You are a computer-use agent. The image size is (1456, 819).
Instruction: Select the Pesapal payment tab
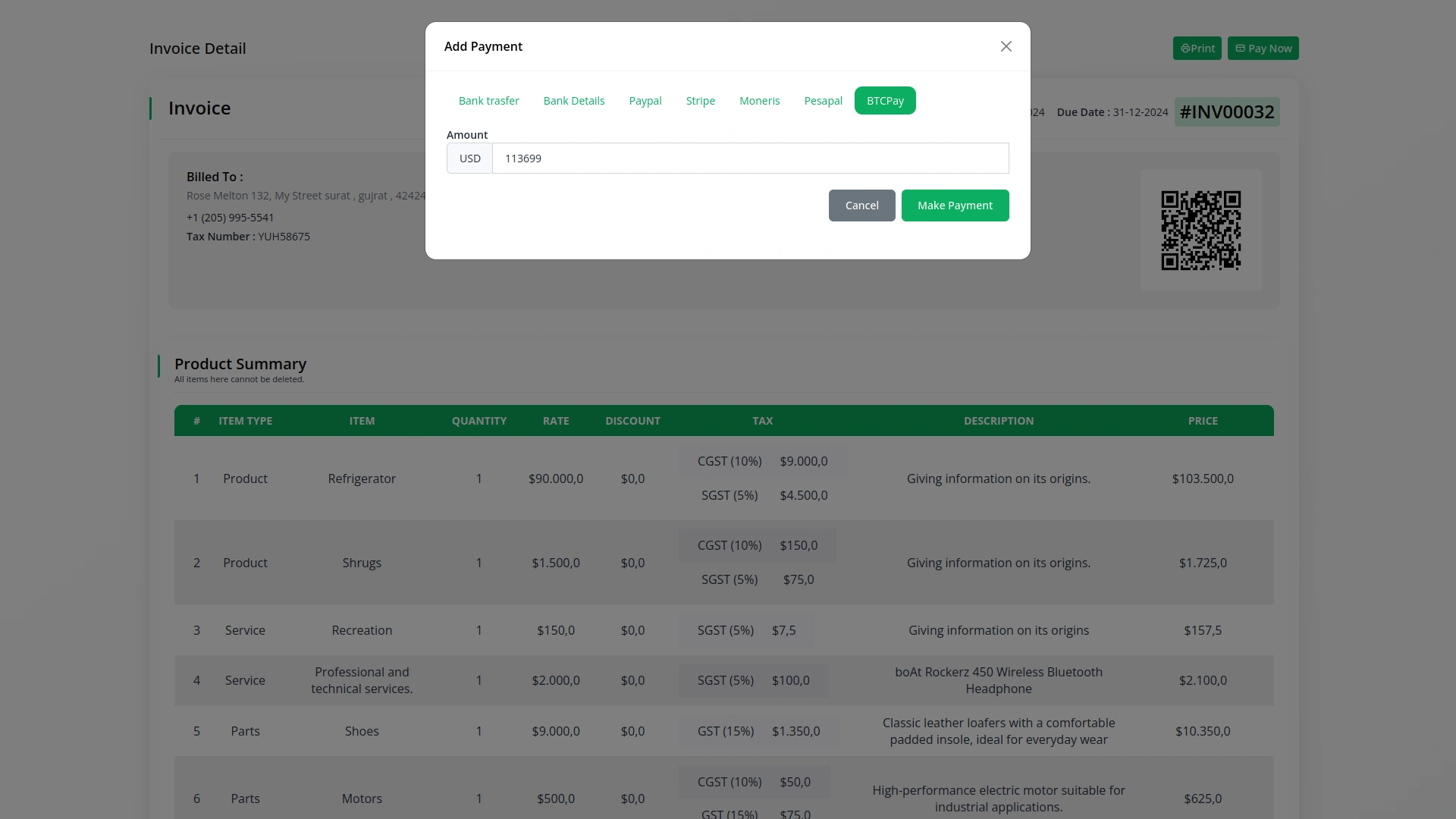[x=823, y=100]
